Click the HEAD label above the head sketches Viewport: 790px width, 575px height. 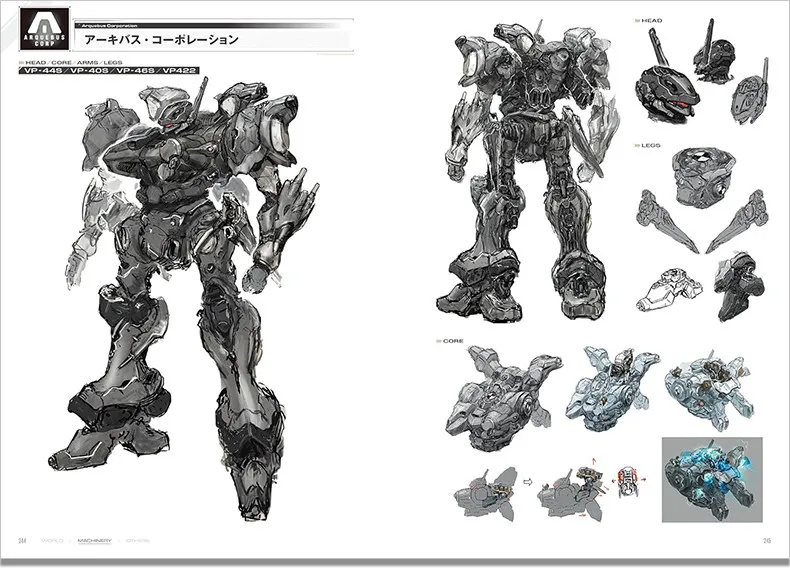(x=651, y=21)
